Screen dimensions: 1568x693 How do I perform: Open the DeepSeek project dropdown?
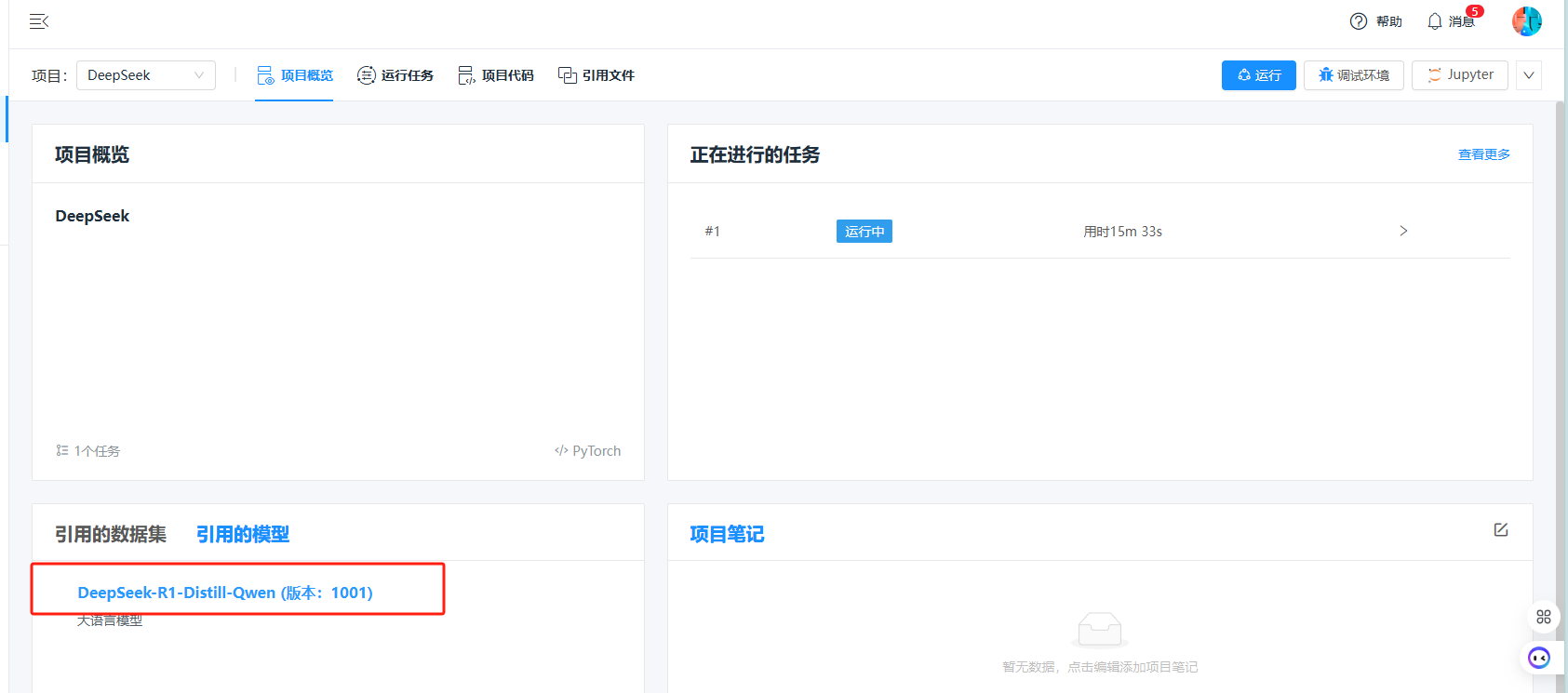(146, 75)
